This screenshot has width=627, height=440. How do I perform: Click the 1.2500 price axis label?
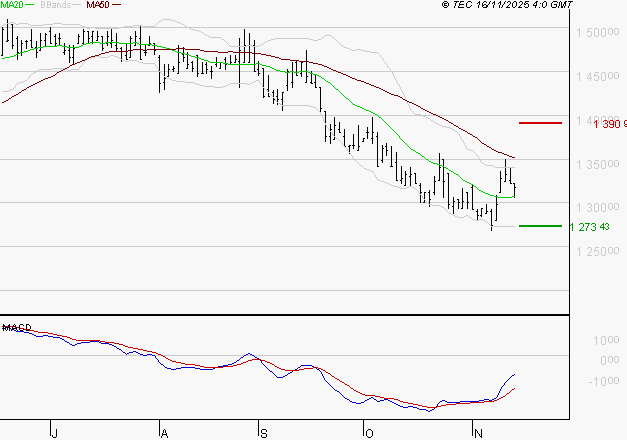pyautogui.click(x=596, y=250)
